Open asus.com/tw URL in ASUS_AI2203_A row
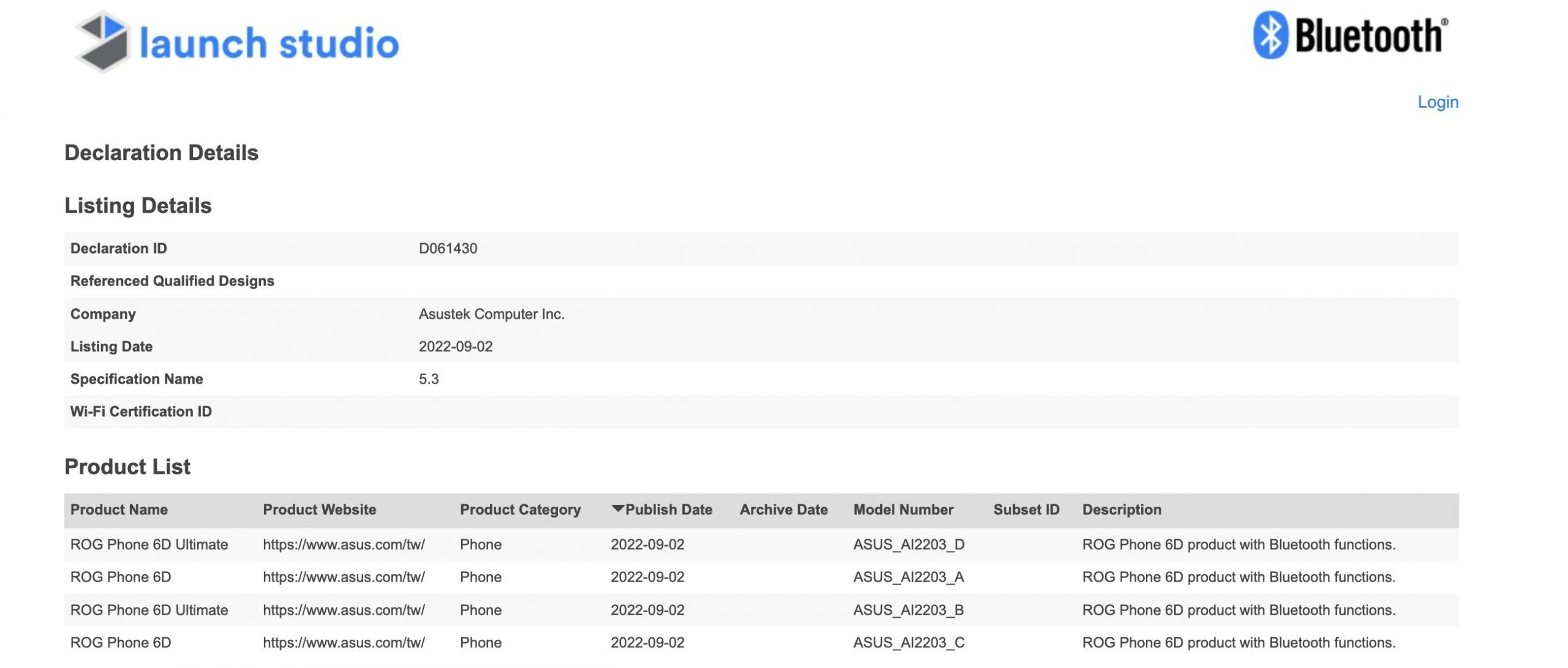 tap(344, 577)
